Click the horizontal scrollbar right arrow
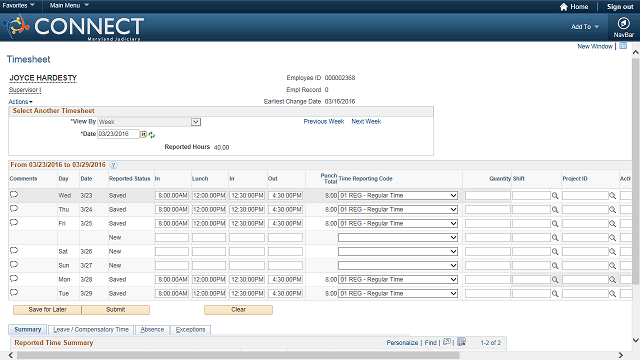 pyautogui.click(x=620, y=355)
